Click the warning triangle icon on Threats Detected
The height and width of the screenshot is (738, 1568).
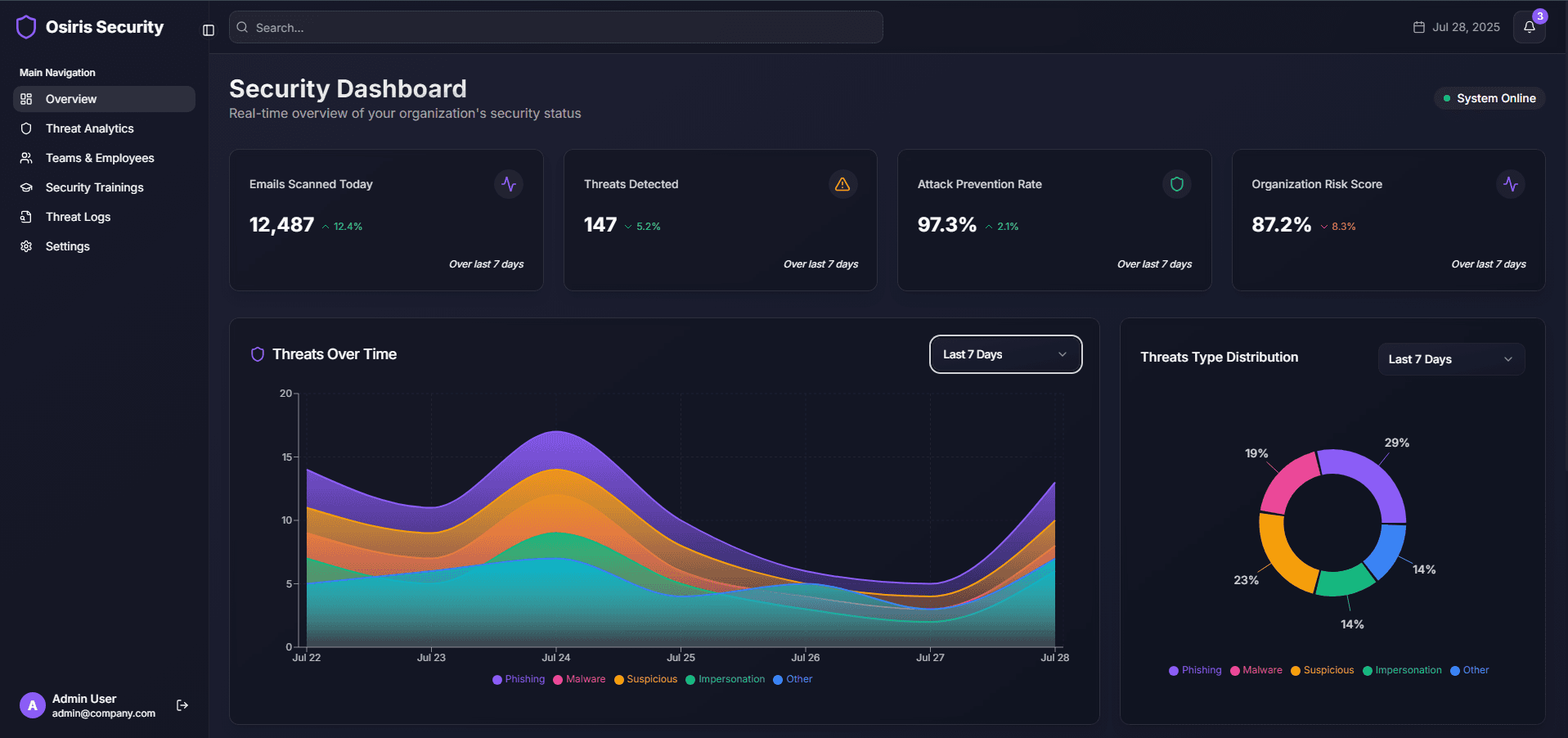pyautogui.click(x=842, y=184)
